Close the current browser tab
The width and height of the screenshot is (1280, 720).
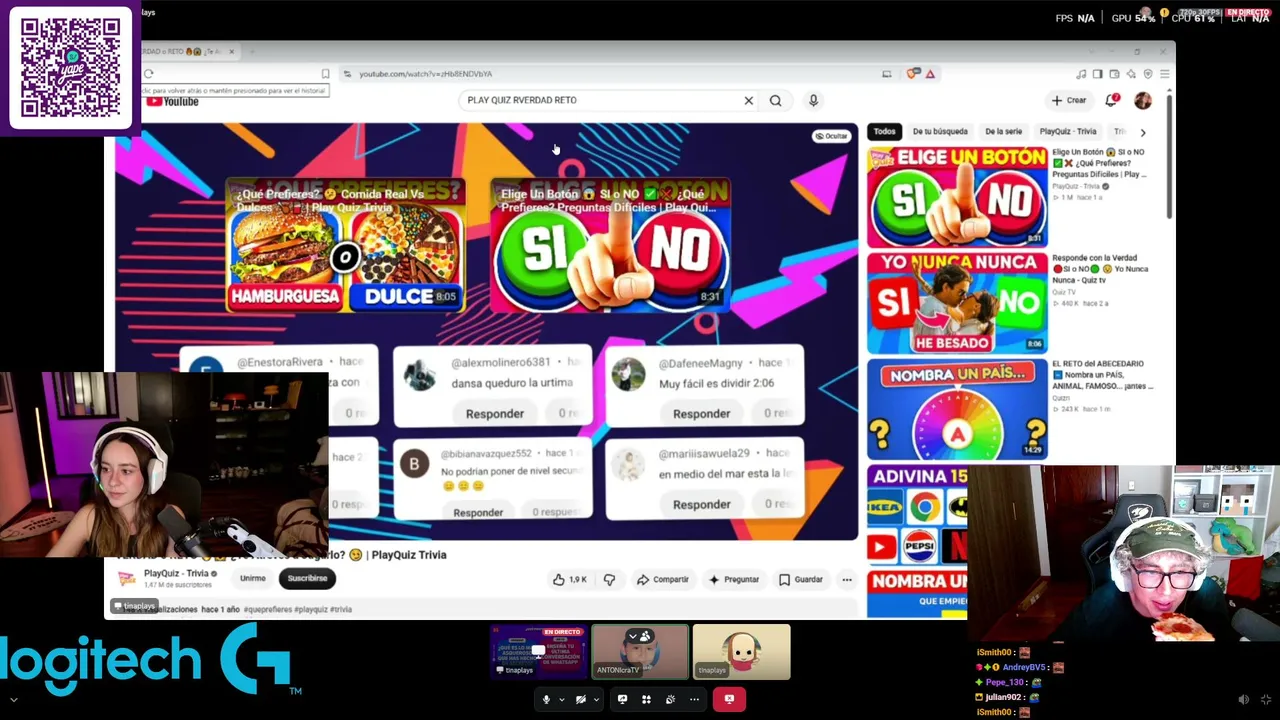[231, 51]
